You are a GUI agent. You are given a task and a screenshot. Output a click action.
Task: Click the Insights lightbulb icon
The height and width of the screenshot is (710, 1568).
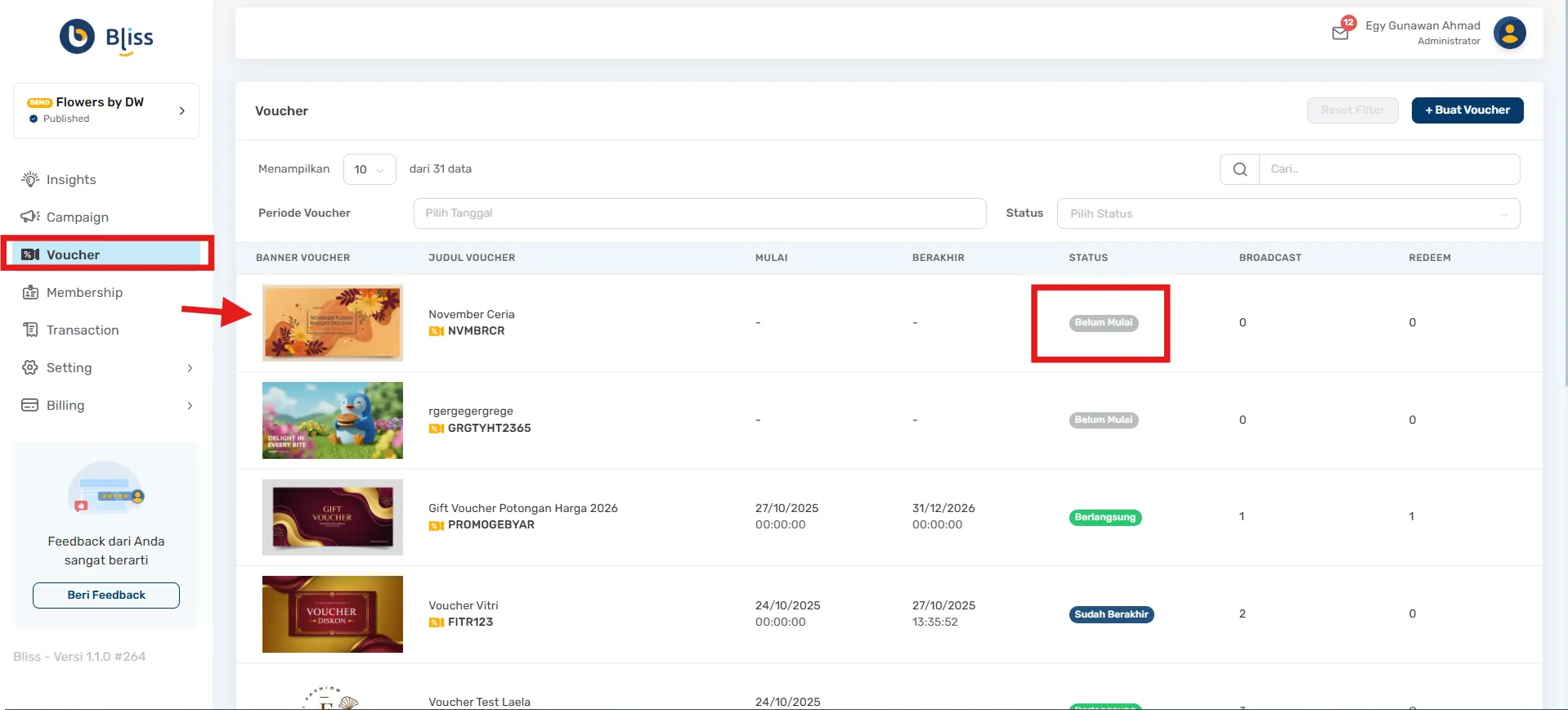pyautogui.click(x=30, y=179)
